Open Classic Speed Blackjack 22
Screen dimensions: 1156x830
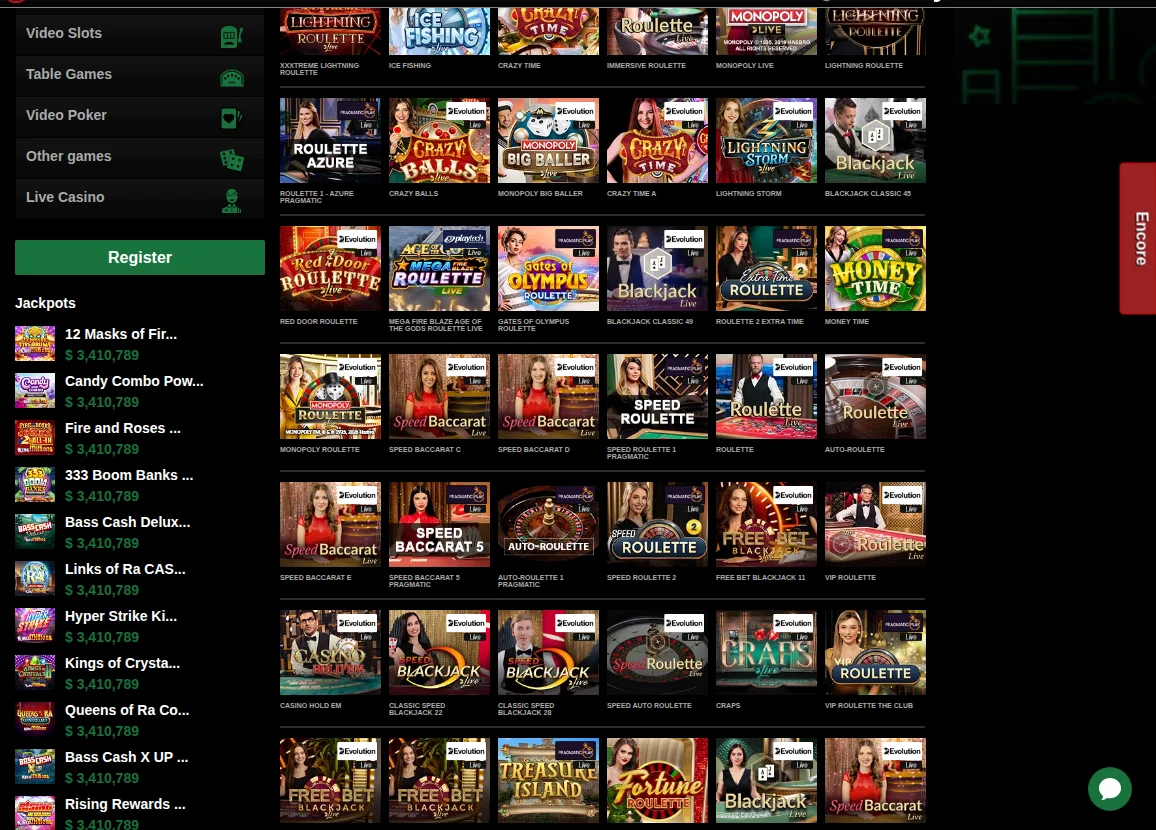tap(439, 652)
